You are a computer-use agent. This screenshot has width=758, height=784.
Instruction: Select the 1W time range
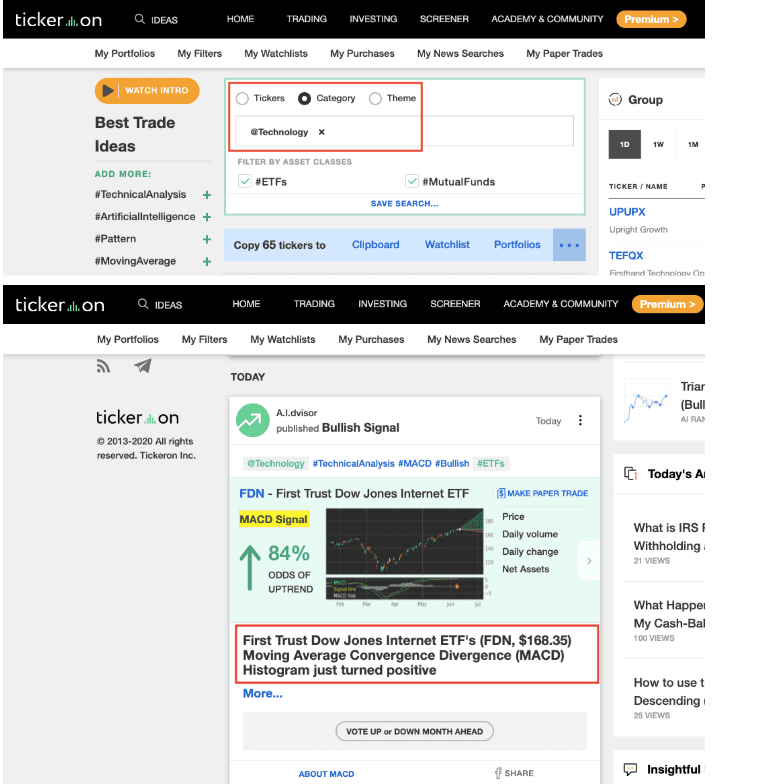(658, 144)
